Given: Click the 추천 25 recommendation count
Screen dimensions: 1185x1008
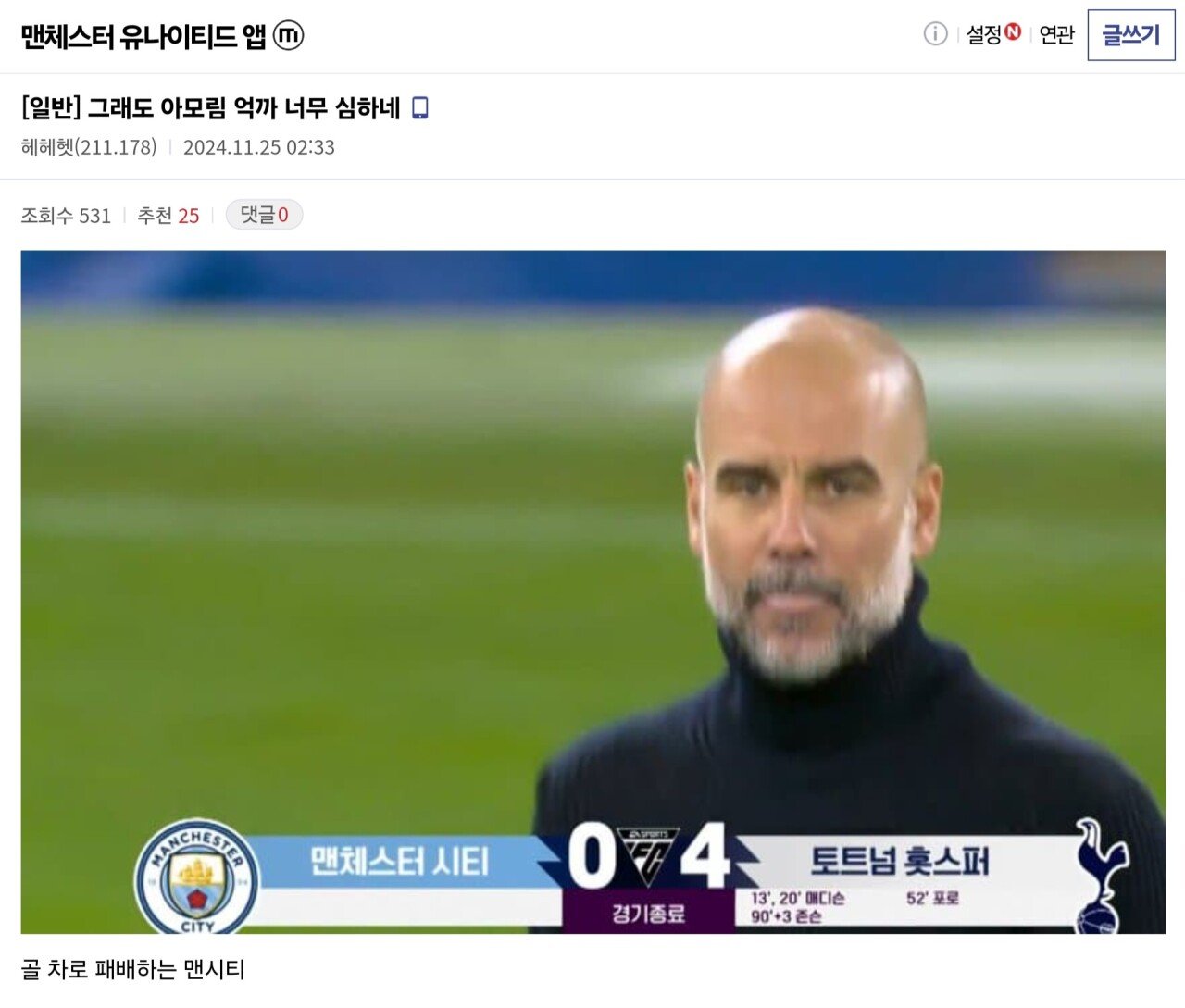Looking at the screenshot, I should coord(168,216).
